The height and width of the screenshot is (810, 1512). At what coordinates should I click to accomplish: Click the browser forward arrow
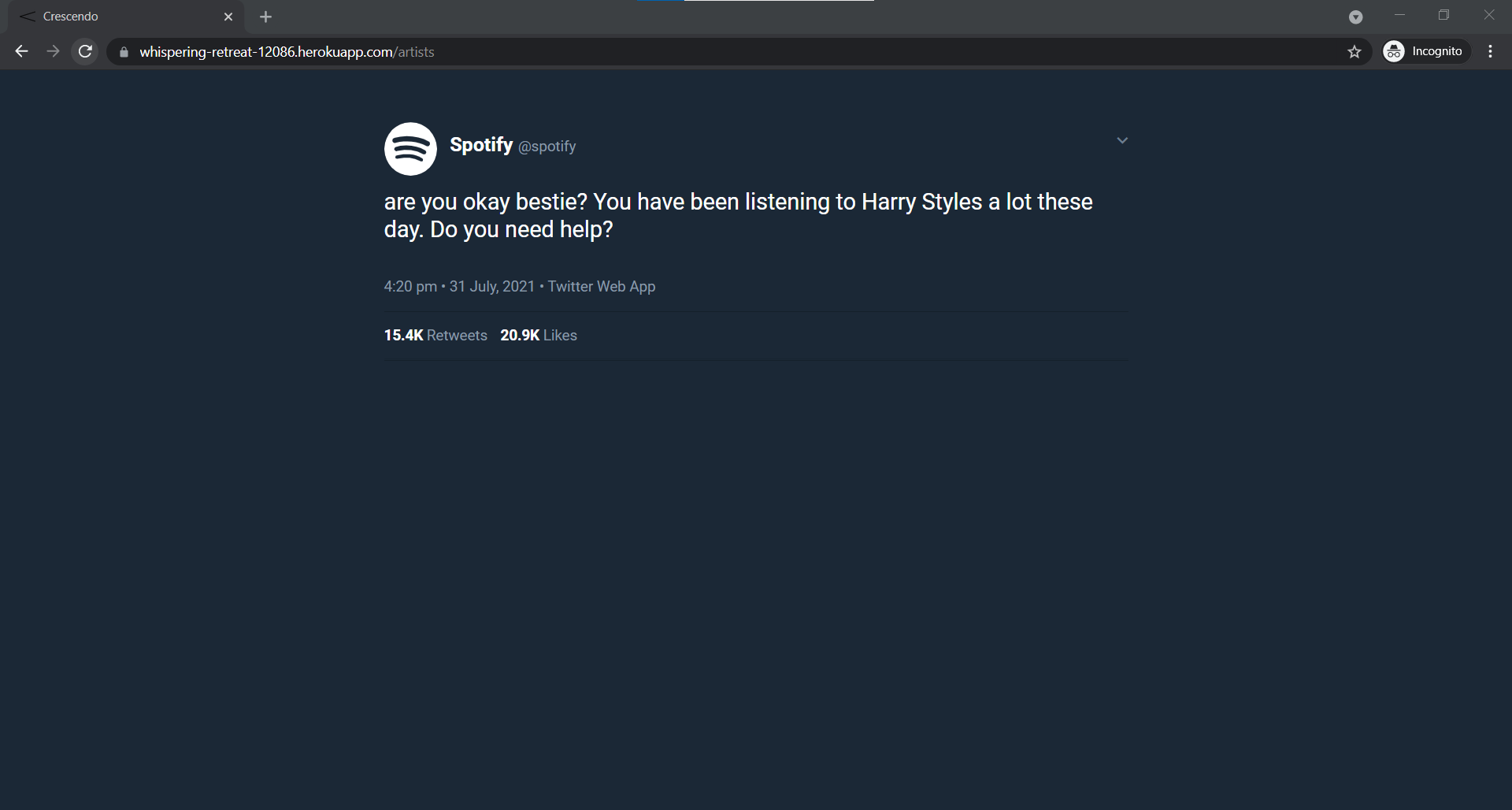click(x=53, y=51)
